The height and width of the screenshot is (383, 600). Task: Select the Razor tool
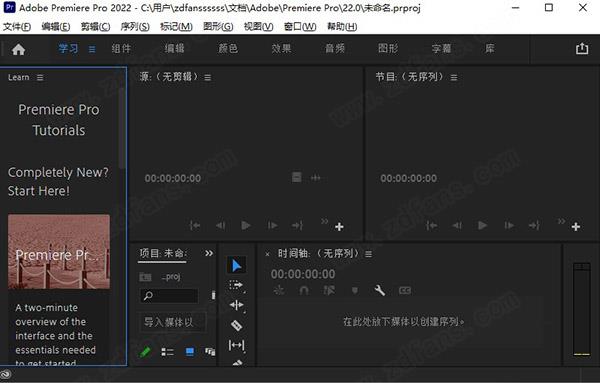pos(236,325)
